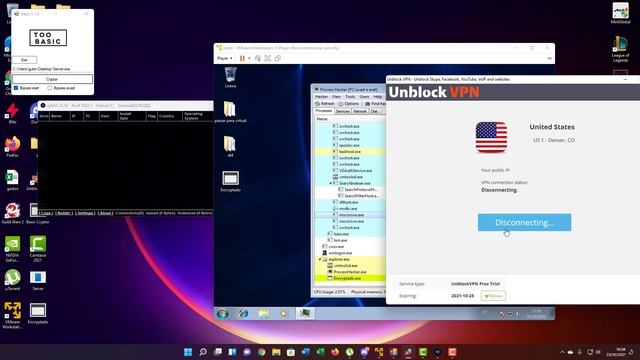Image resolution: width=640 pixels, height=360 pixels.
Task: Click Send Ctrl+Alt+Del icon in VMware toolbar
Action: coord(258,58)
